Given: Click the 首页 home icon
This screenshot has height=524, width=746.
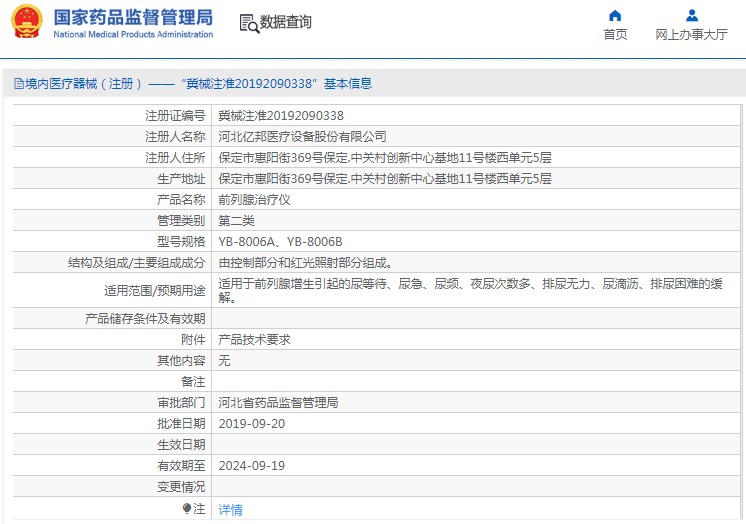Looking at the screenshot, I should [x=615, y=16].
